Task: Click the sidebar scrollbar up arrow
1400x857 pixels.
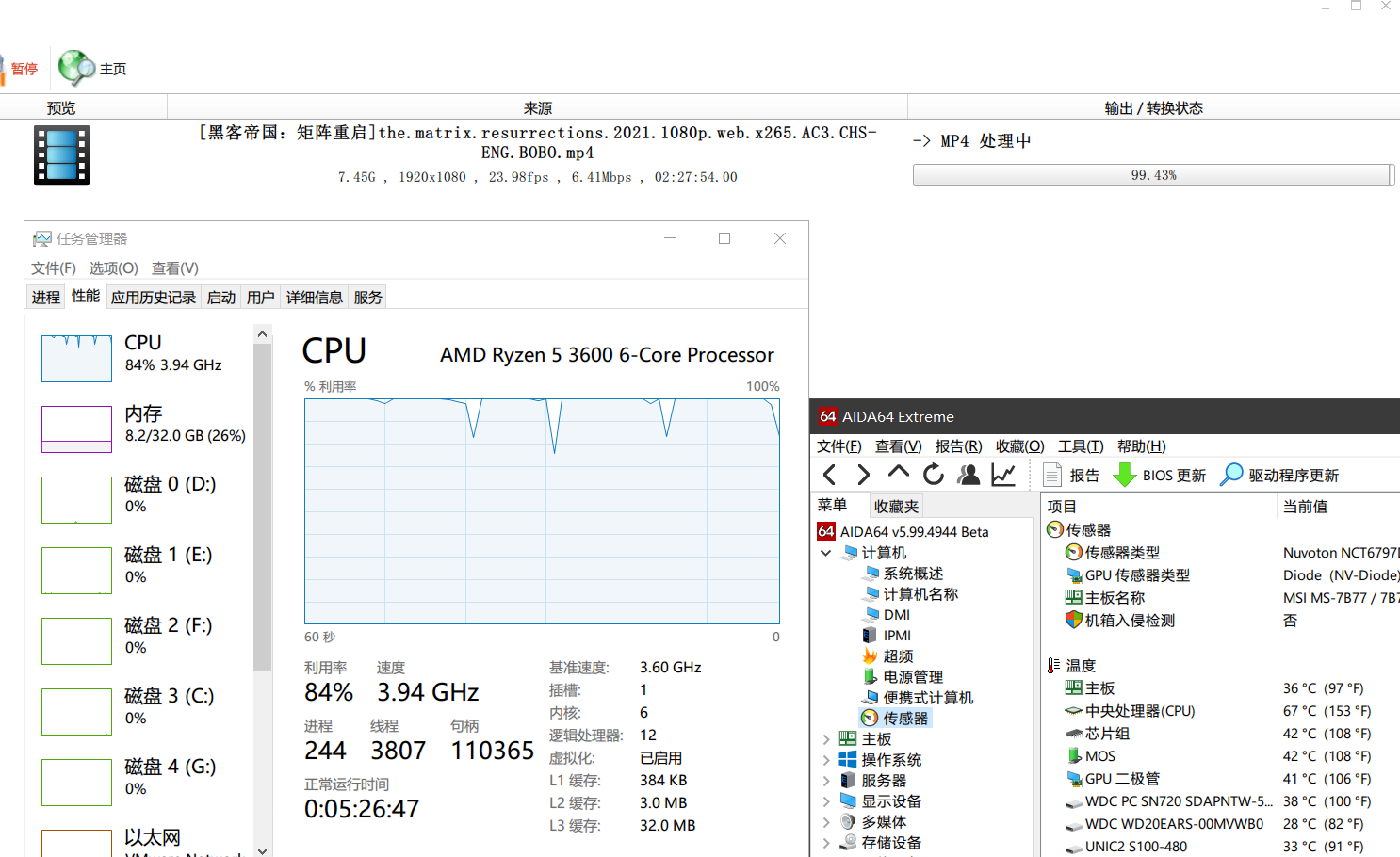Action: point(262,333)
